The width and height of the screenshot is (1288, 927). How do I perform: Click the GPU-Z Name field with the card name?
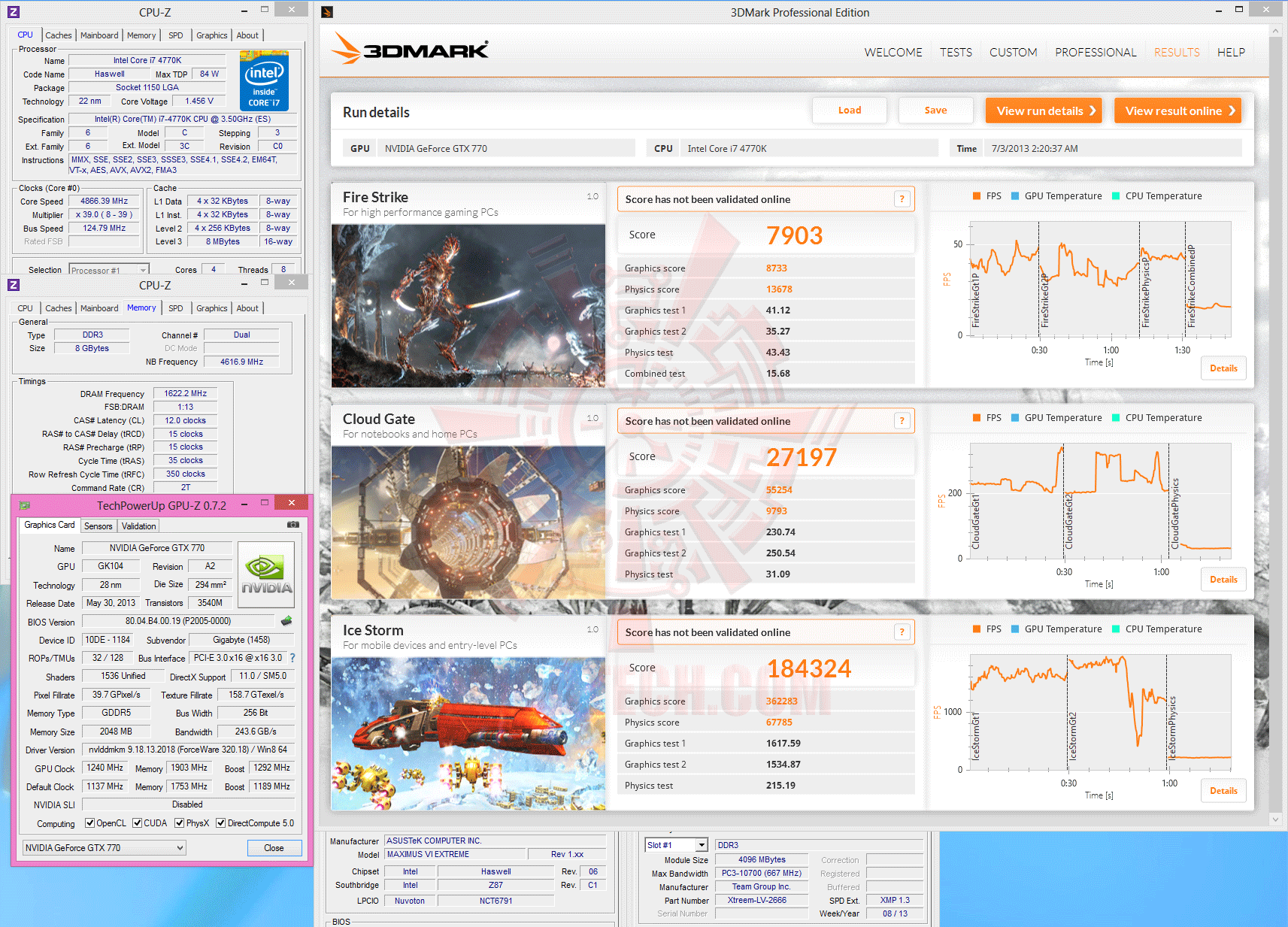(156, 548)
